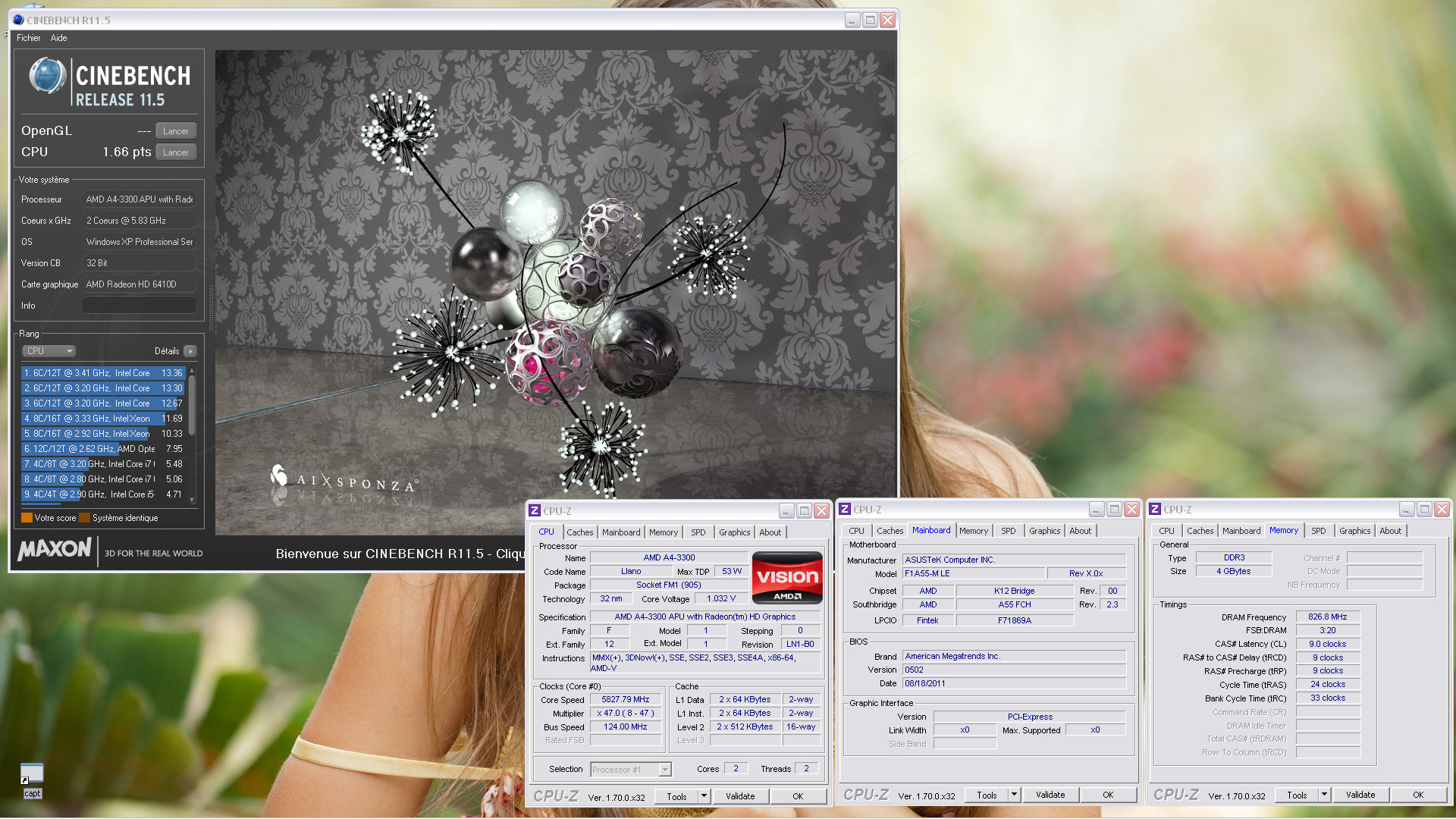The width and height of the screenshot is (1456, 819).
Task: Open About tab in left CPU-Z
Action: click(x=770, y=532)
